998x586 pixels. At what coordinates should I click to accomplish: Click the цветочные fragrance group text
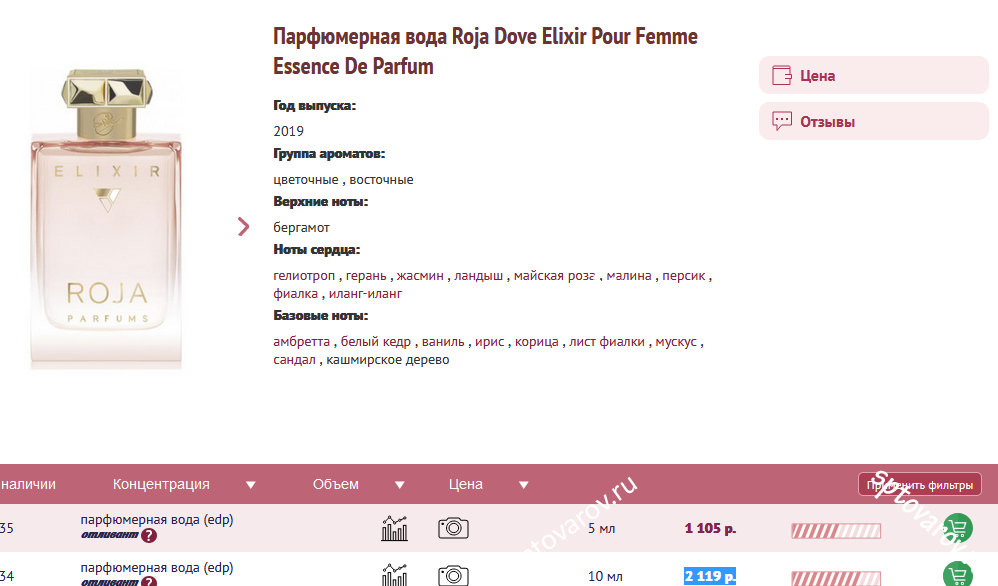pyautogui.click(x=306, y=179)
